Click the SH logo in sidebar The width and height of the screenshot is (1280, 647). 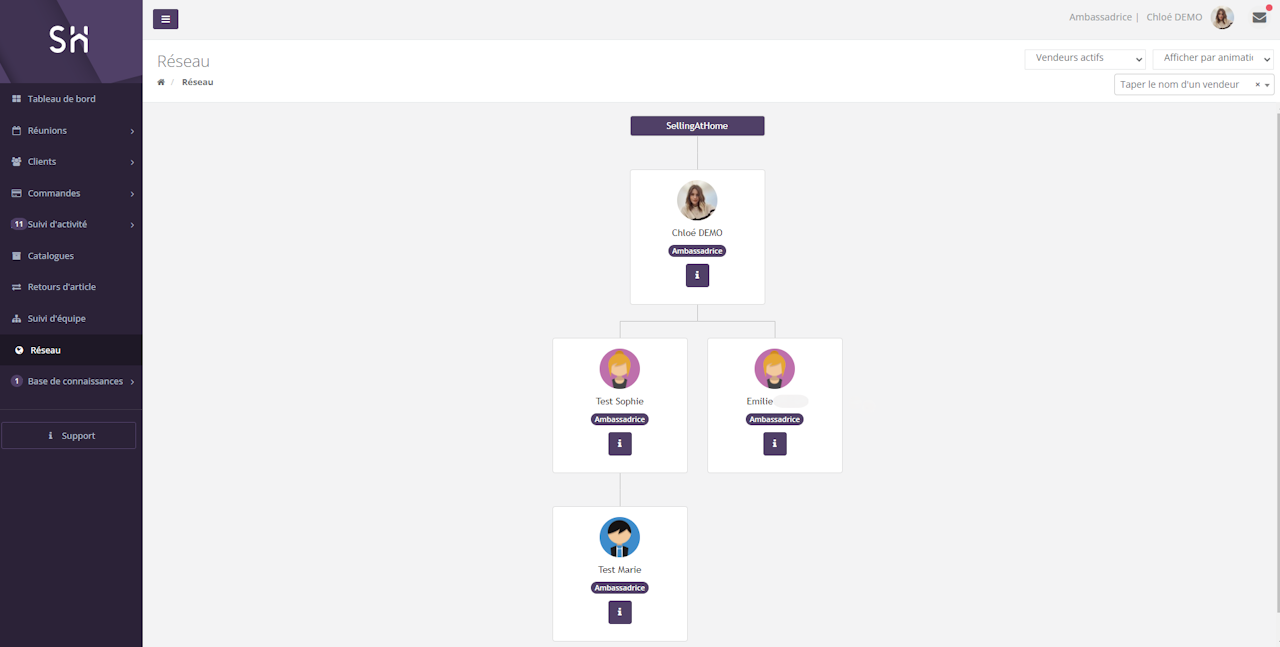click(x=70, y=39)
